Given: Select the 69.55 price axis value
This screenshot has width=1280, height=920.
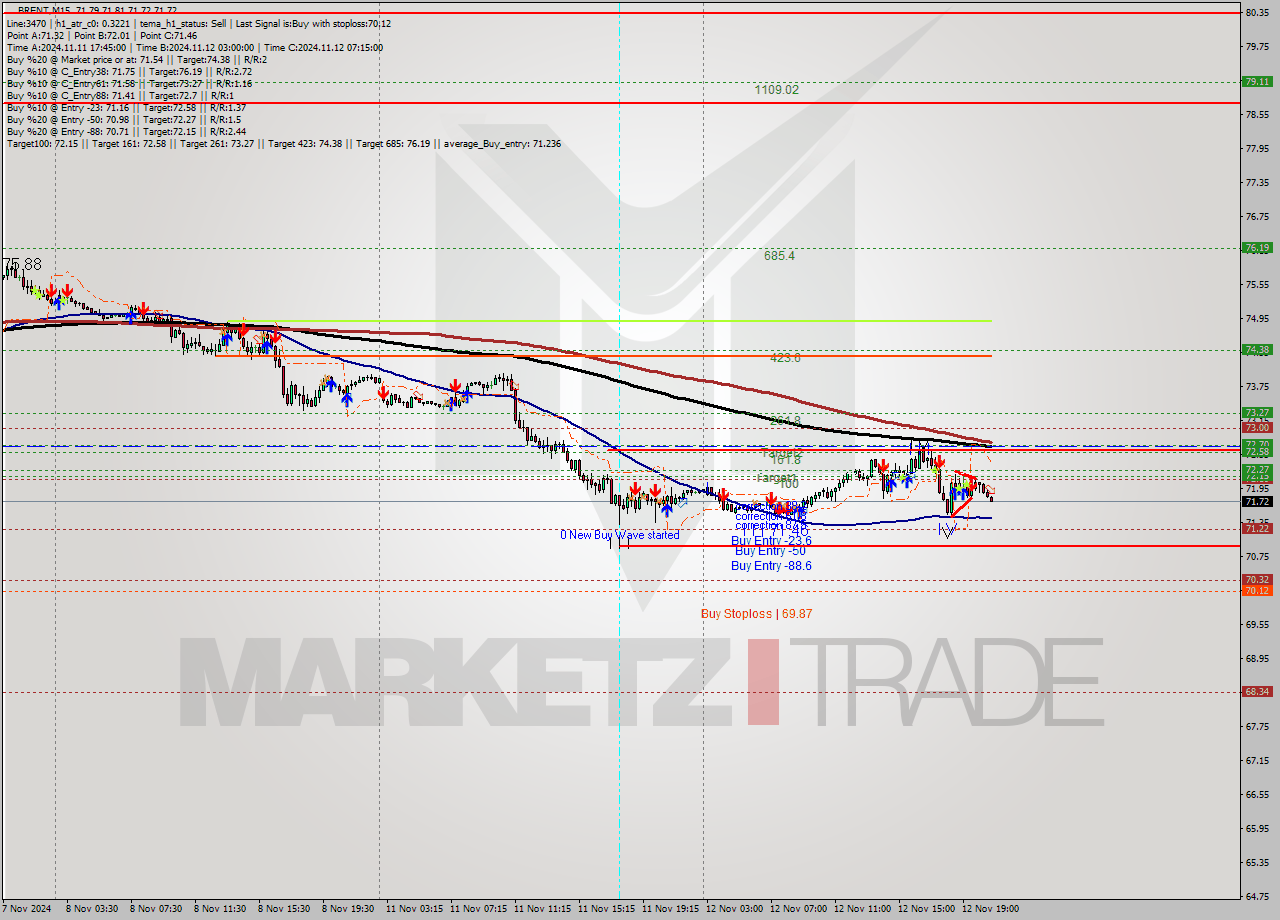Looking at the screenshot, I should pyautogui.click(x=1256, y=624).
